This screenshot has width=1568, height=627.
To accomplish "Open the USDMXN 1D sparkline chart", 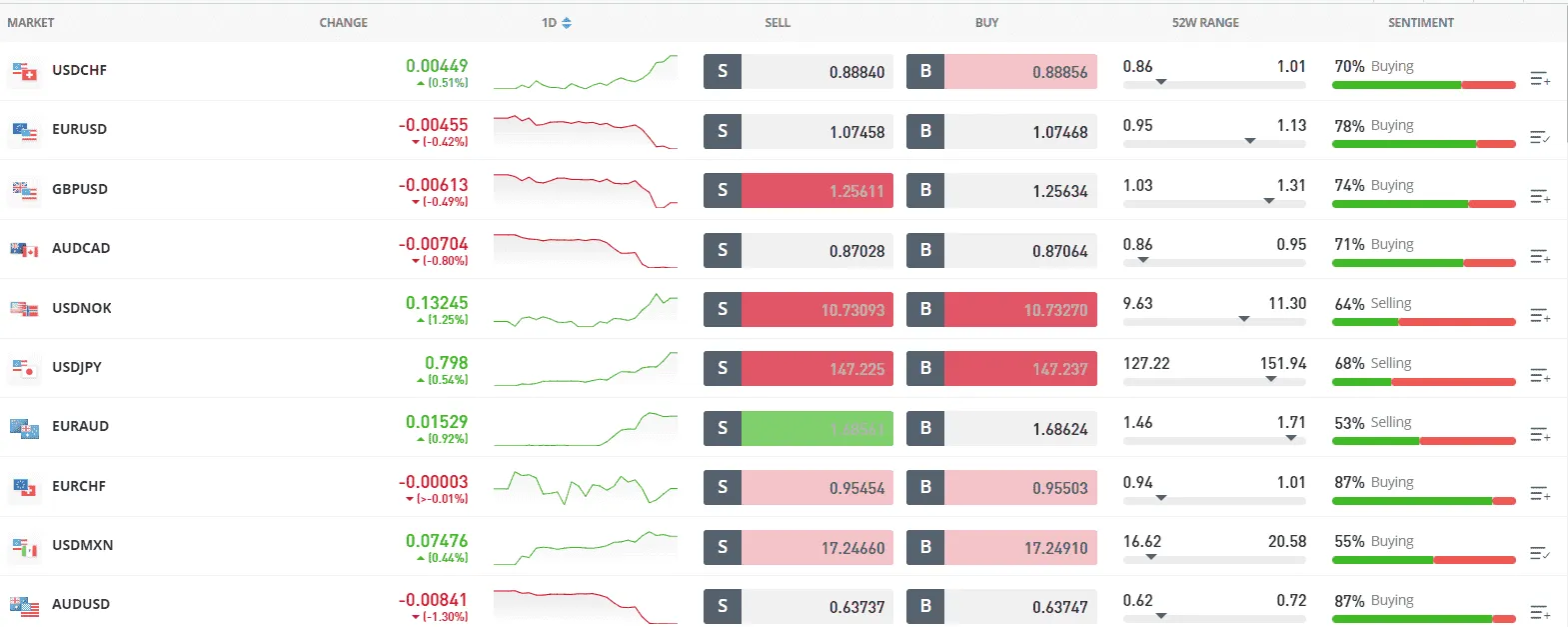I will click(x=585, y=547).
